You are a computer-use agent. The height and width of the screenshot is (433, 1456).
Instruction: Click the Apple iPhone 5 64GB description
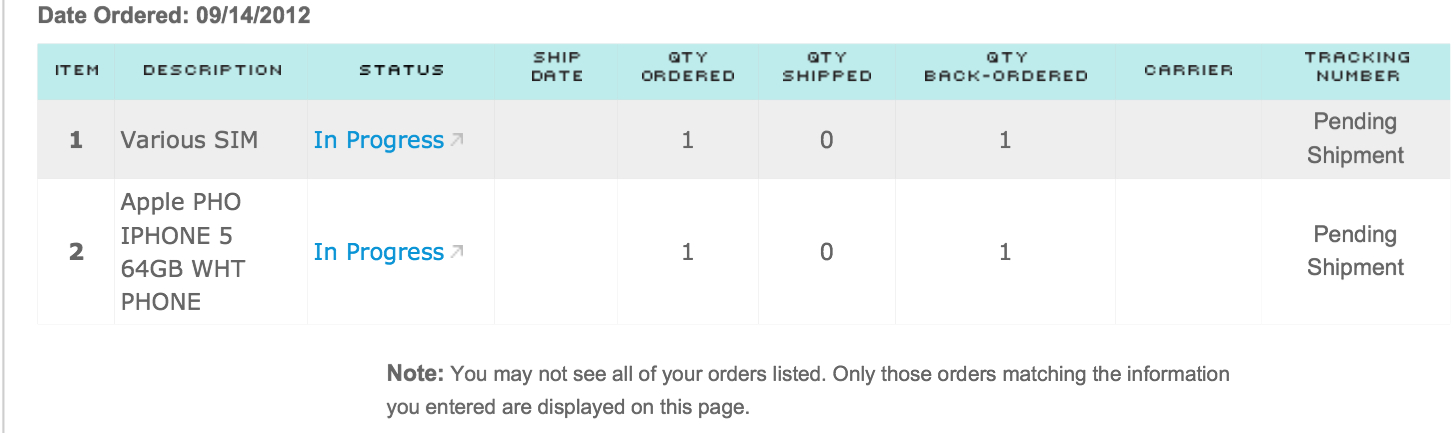point(183,252)
